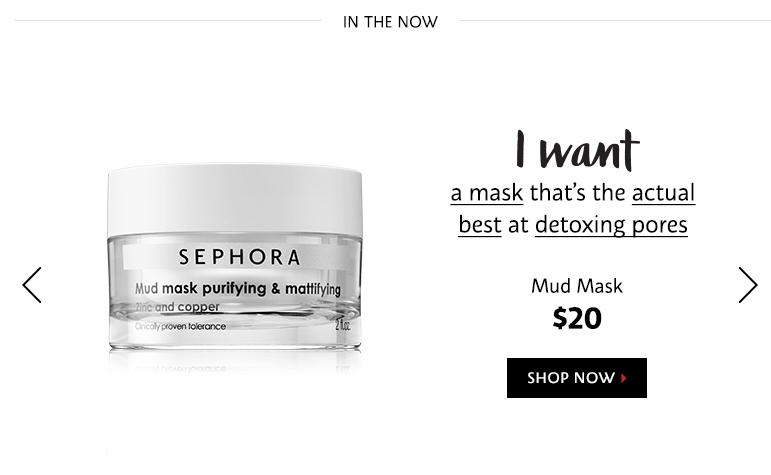
Task: Click the underlined "best" link
Action: point(480,225)
